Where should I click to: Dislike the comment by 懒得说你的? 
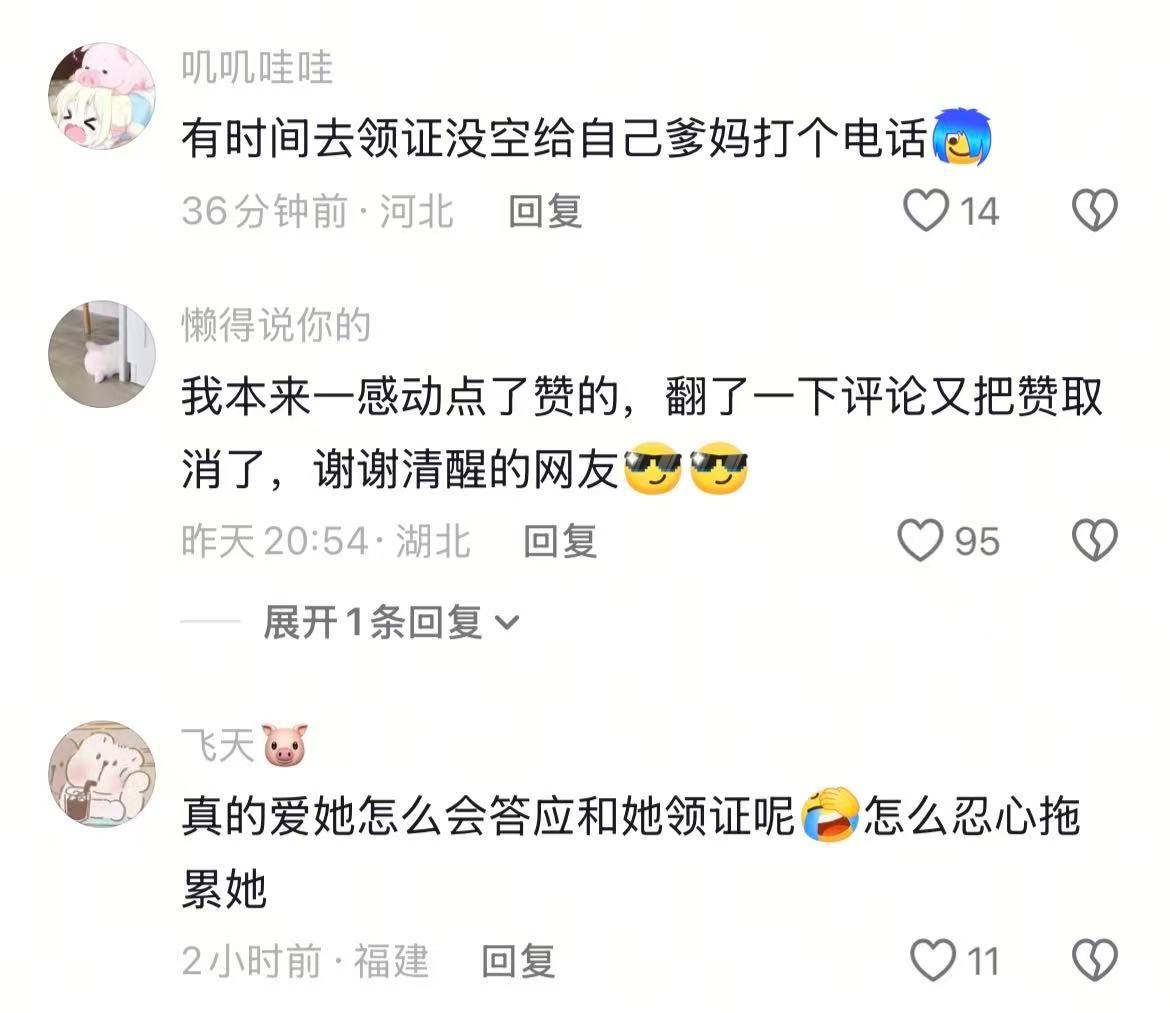1094,540
